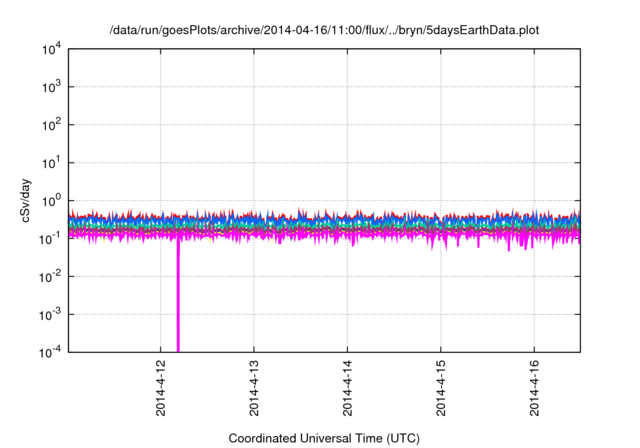Click the 10^0 y-axis tick label

pos(51,201)
